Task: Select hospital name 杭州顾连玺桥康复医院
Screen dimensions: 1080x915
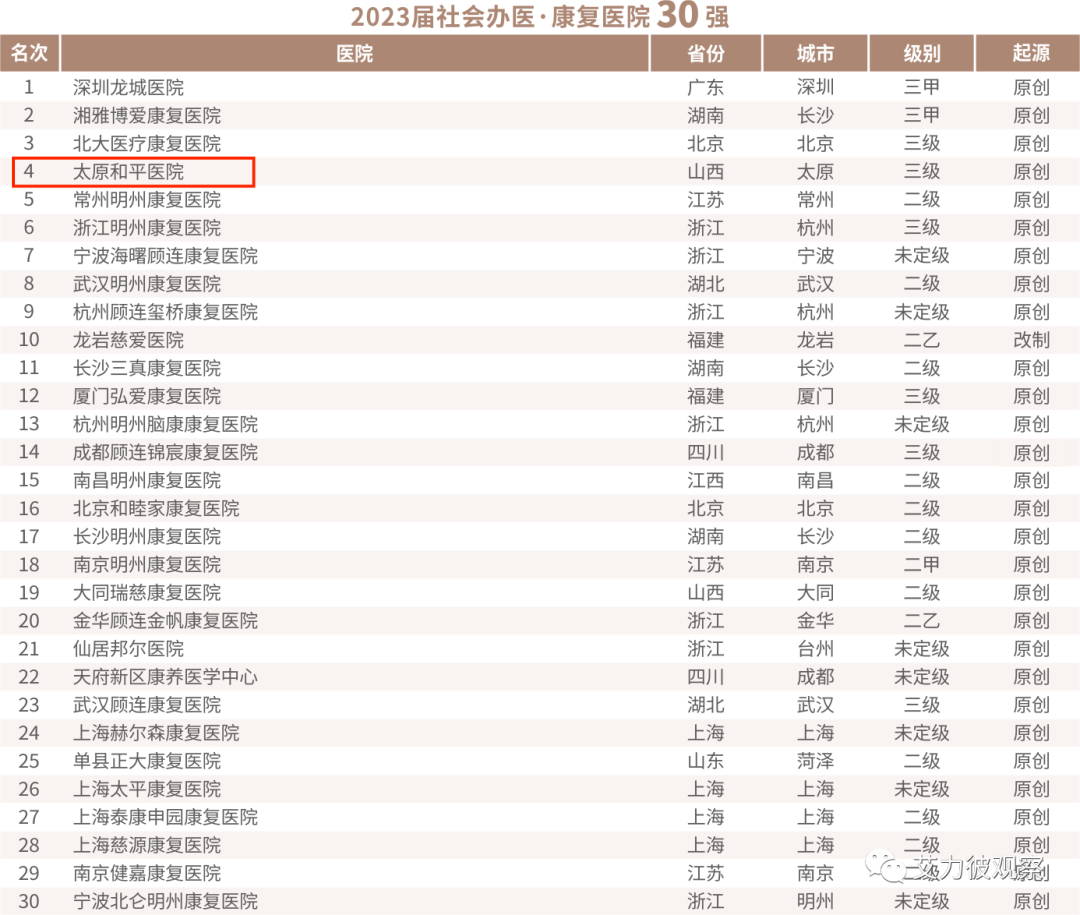Action: point(165,312)
